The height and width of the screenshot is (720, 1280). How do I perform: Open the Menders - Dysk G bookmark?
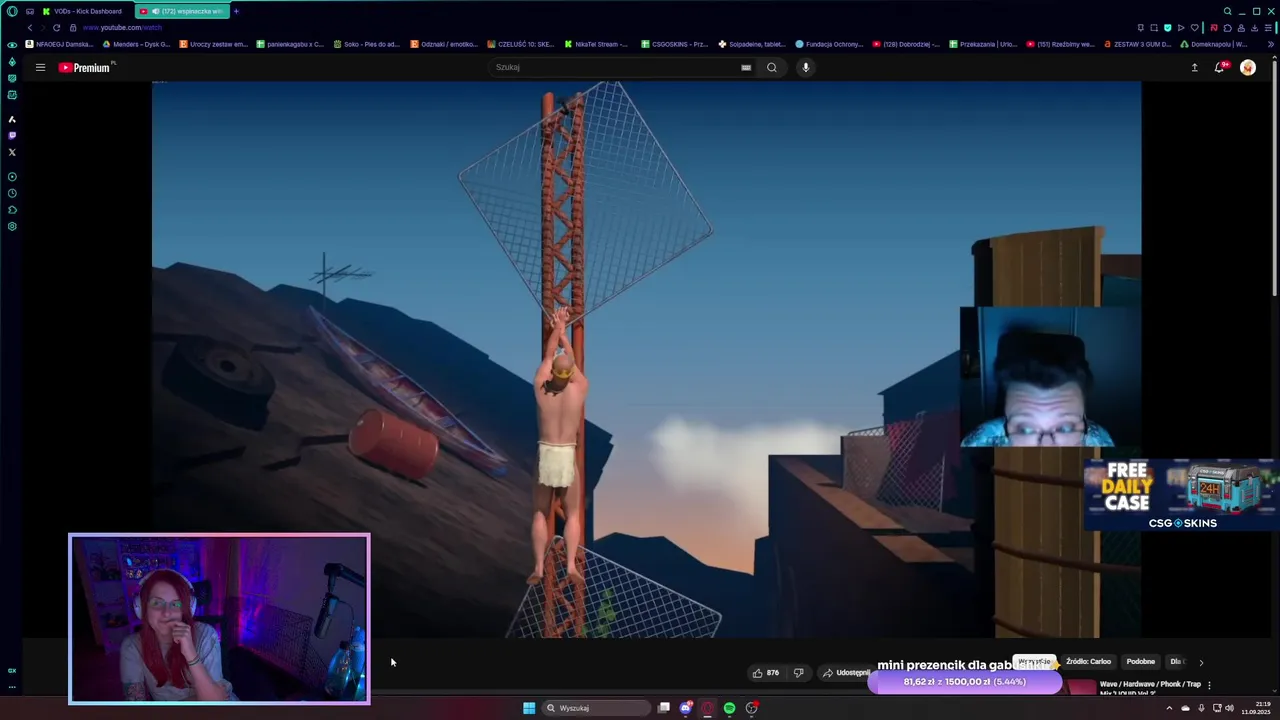(136, 44)
